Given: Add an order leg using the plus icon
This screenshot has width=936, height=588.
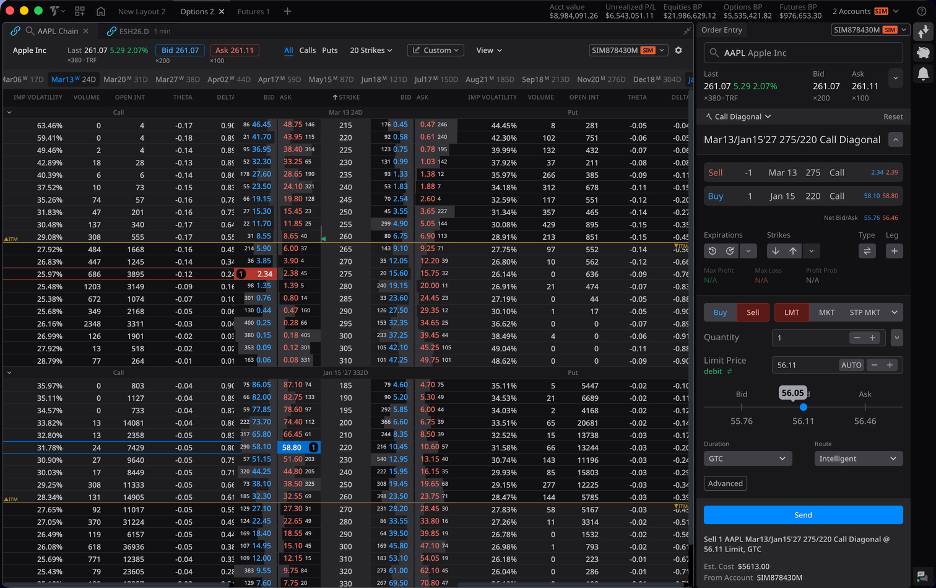Looking at the screenshot, I should click(x=895, y=251).
